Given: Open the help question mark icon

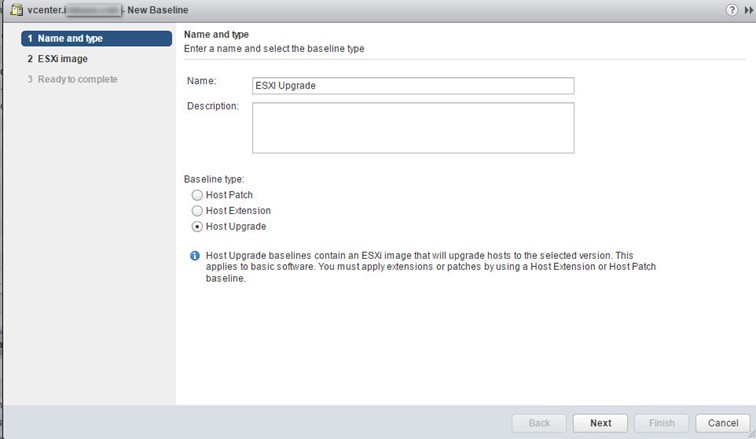Looking at the screenshot, I should pyautogui.click(x=731, y=10).
